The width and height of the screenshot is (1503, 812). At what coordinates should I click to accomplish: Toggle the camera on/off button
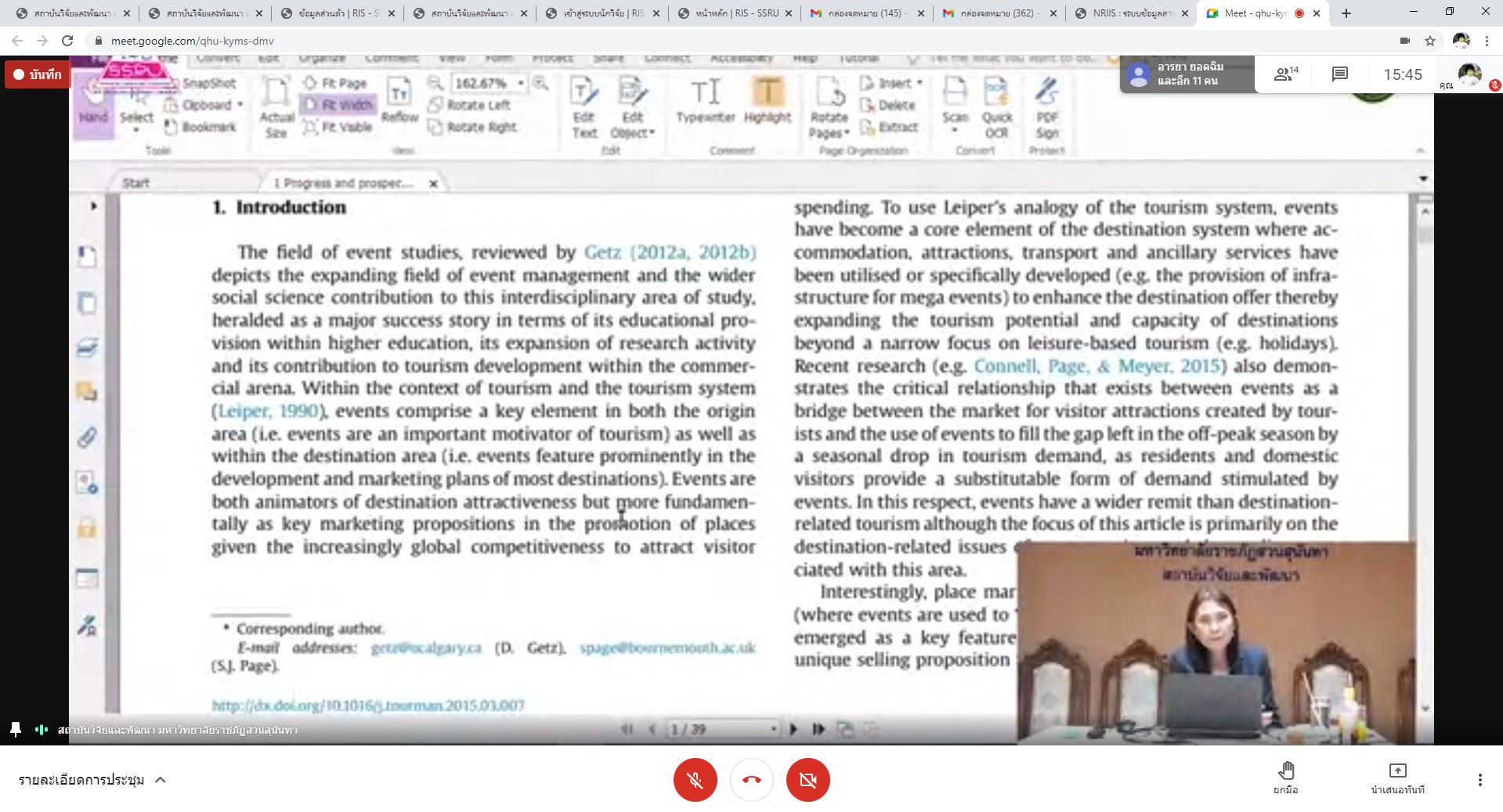808,780
